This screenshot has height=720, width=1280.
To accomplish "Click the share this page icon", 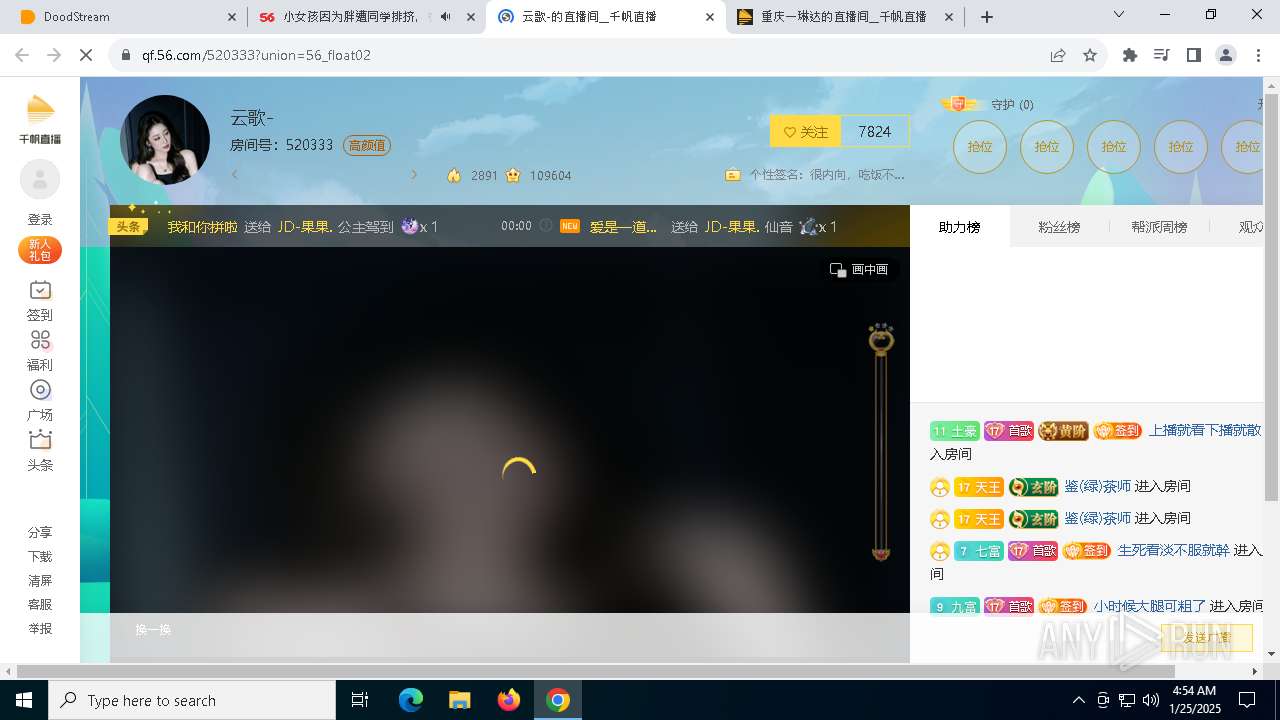I will [x=1058, y=55].
